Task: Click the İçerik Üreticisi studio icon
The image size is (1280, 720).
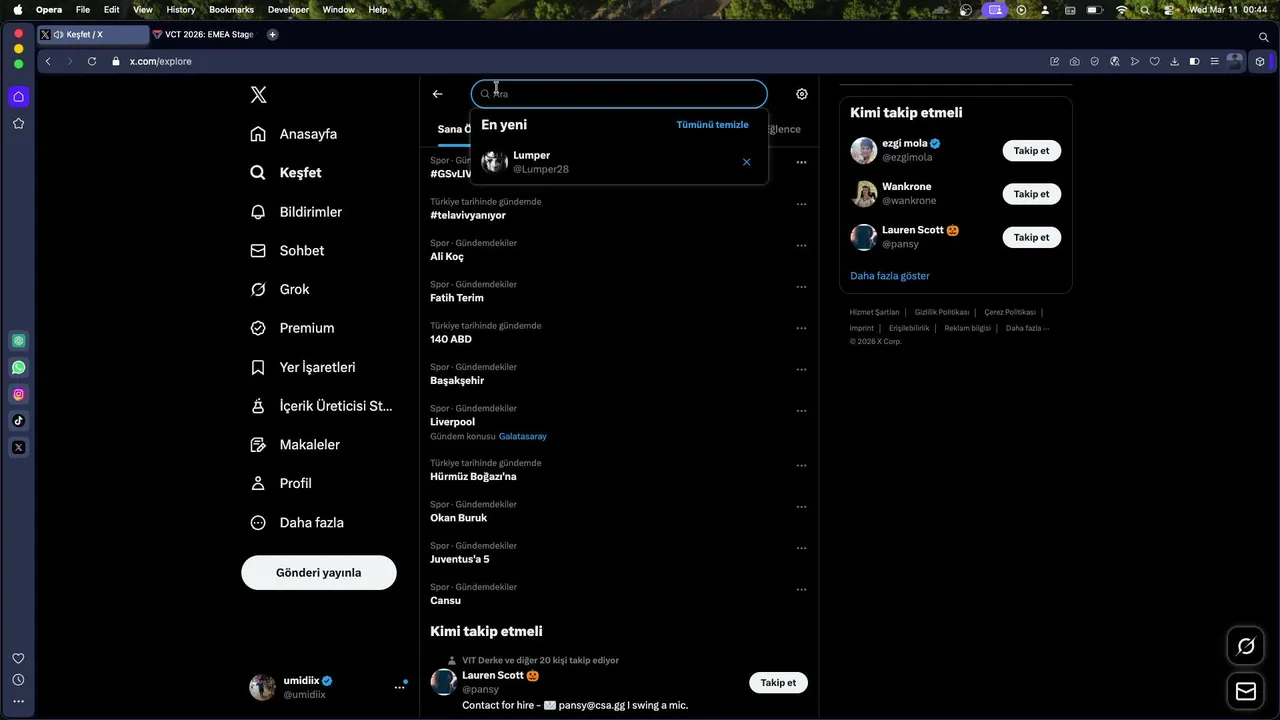Action: coord(258,406)
